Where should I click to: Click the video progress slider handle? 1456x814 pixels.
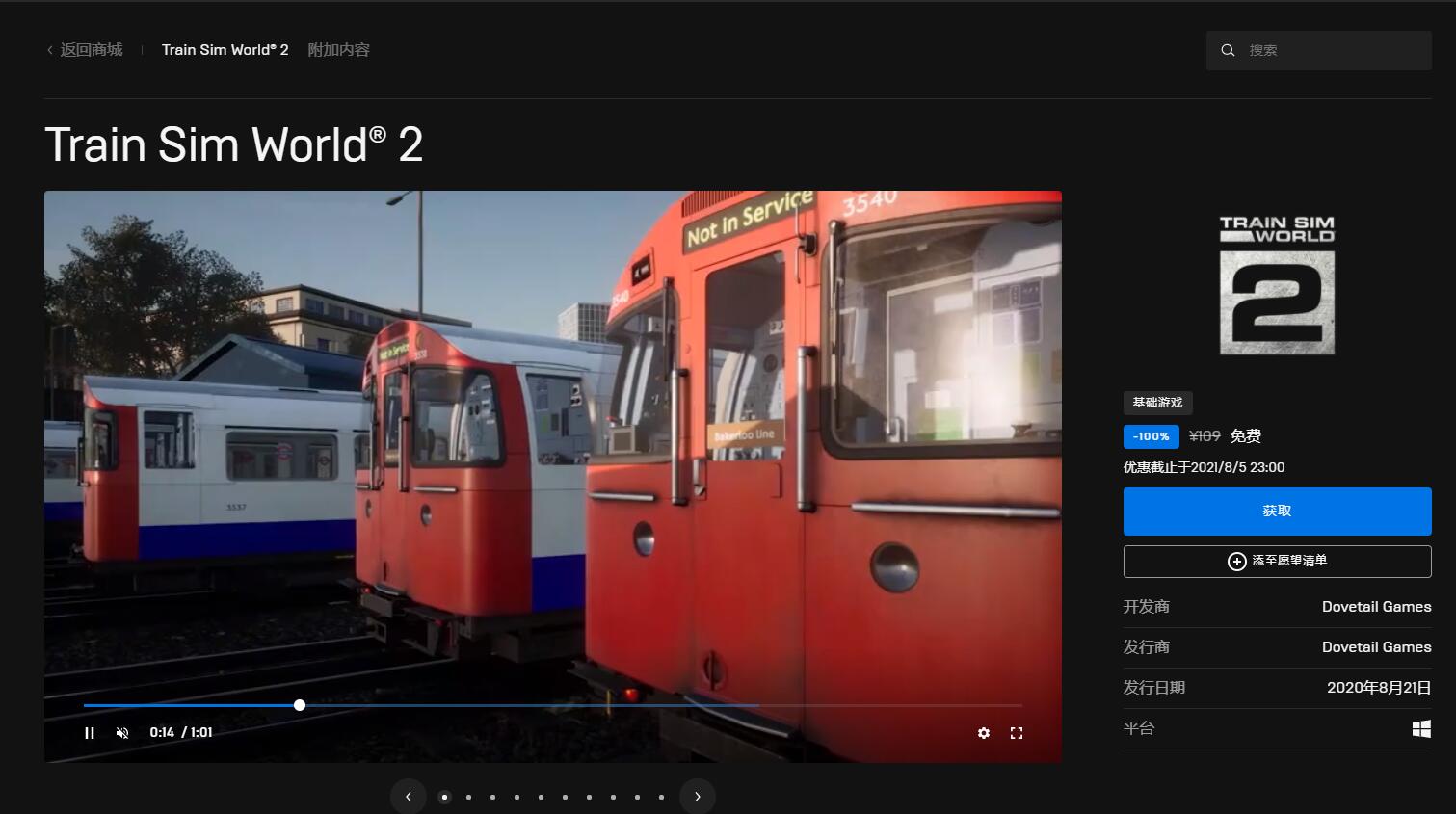(x=300, y=705)
